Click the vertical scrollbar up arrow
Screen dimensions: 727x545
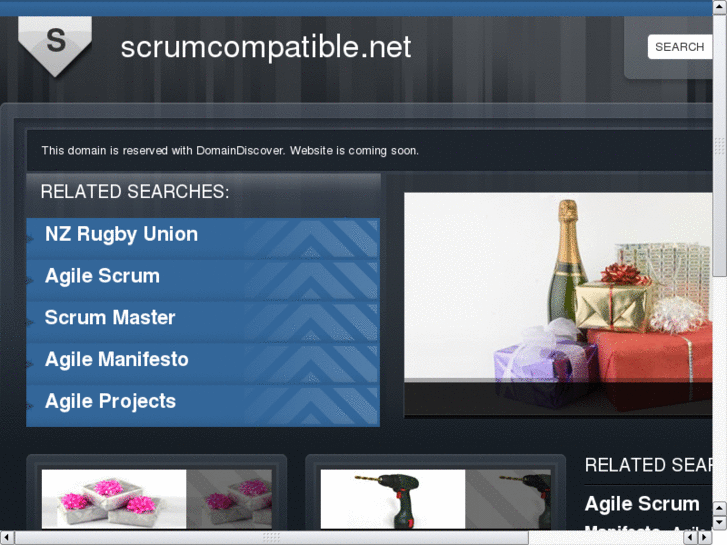(x=720, y=7)
